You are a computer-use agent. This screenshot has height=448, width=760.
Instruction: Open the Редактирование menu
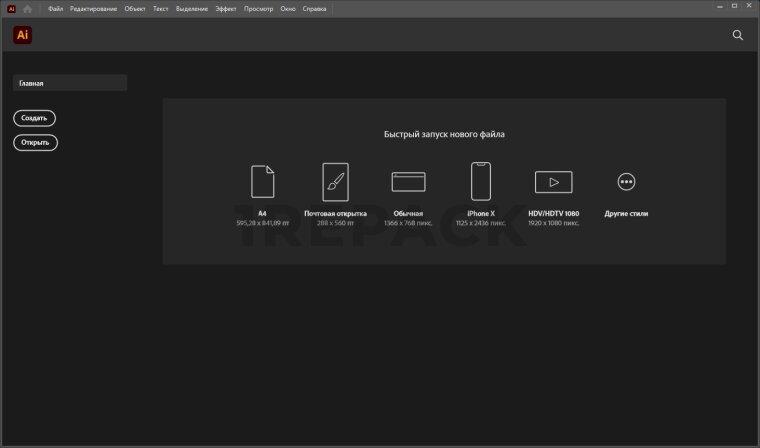click(x=94, y=8)
